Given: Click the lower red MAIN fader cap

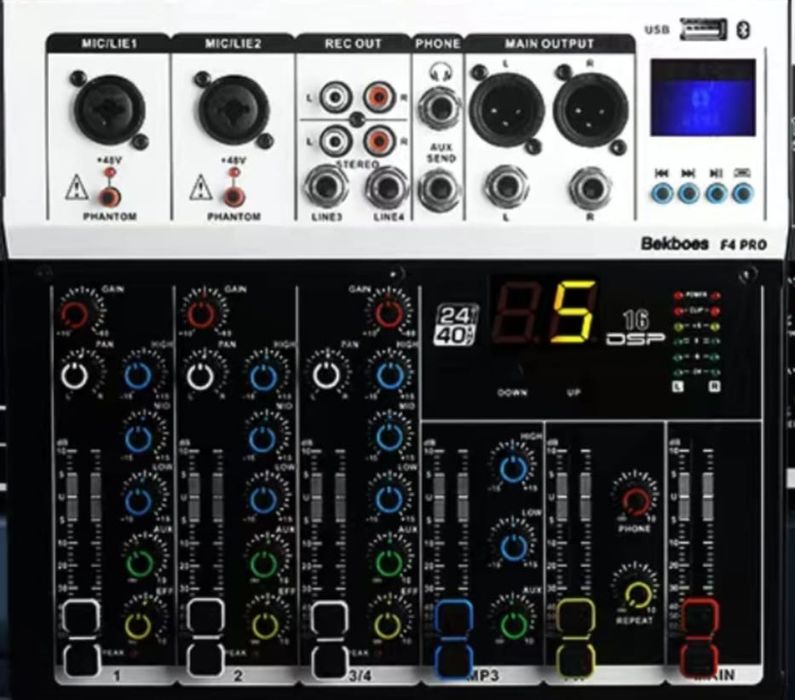Looking at the screenshot, I should (x=699, y=659).
